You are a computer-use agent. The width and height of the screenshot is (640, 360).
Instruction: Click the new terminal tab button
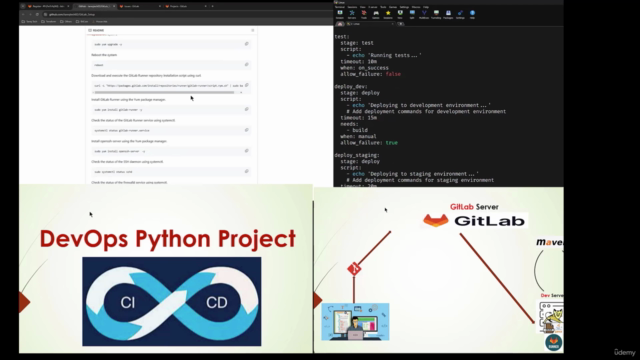[x=400, y=24]
